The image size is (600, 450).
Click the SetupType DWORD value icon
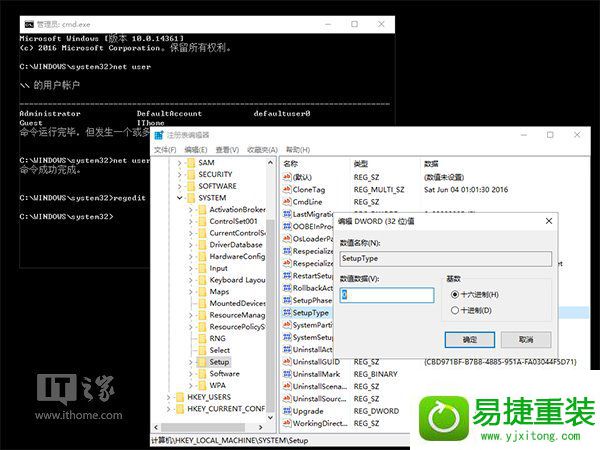coord(287,313)
